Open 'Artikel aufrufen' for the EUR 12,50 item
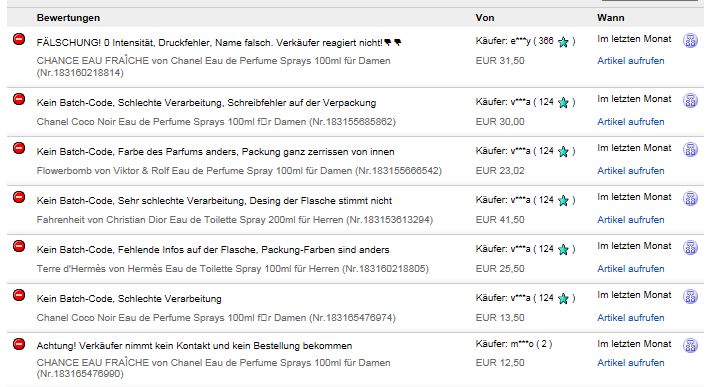Screen dimensions: 718x387 [631, 363]
